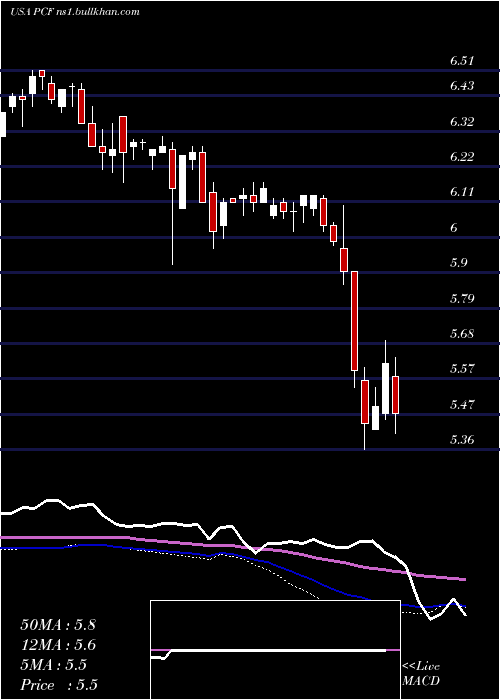The height and width of the screenshot is (700, 500).
Task: Click the 5.79 price axis label
Action: [462, 298]
